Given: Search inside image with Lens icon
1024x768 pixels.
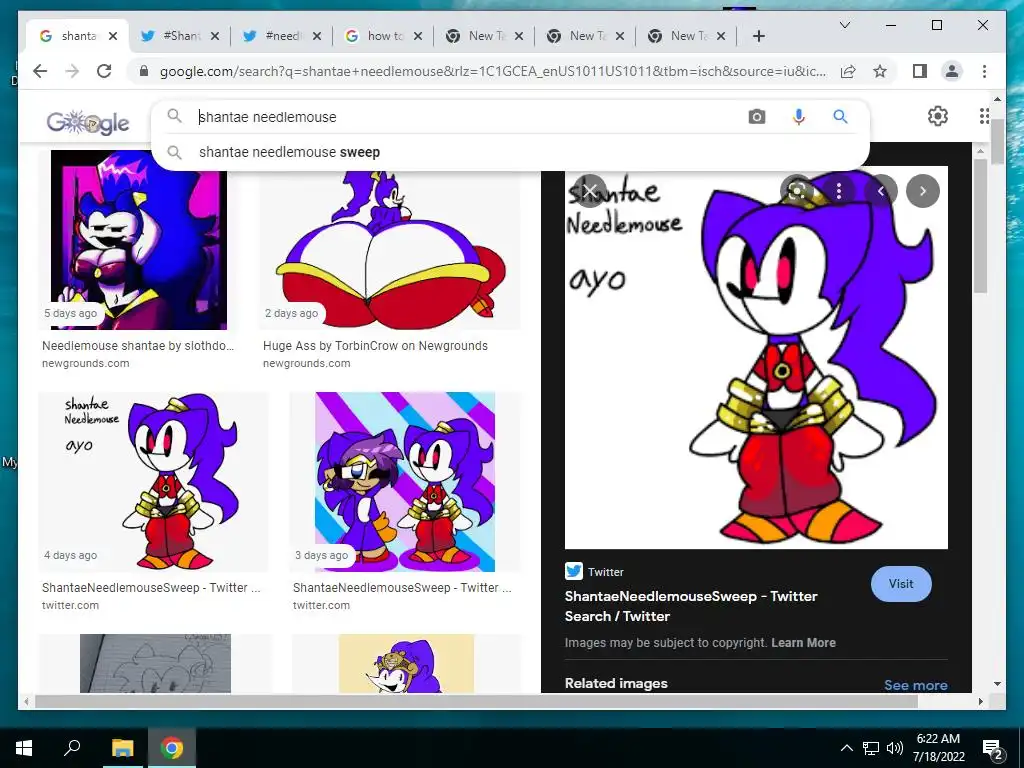Looking at the screenshot, I should 797,191.
